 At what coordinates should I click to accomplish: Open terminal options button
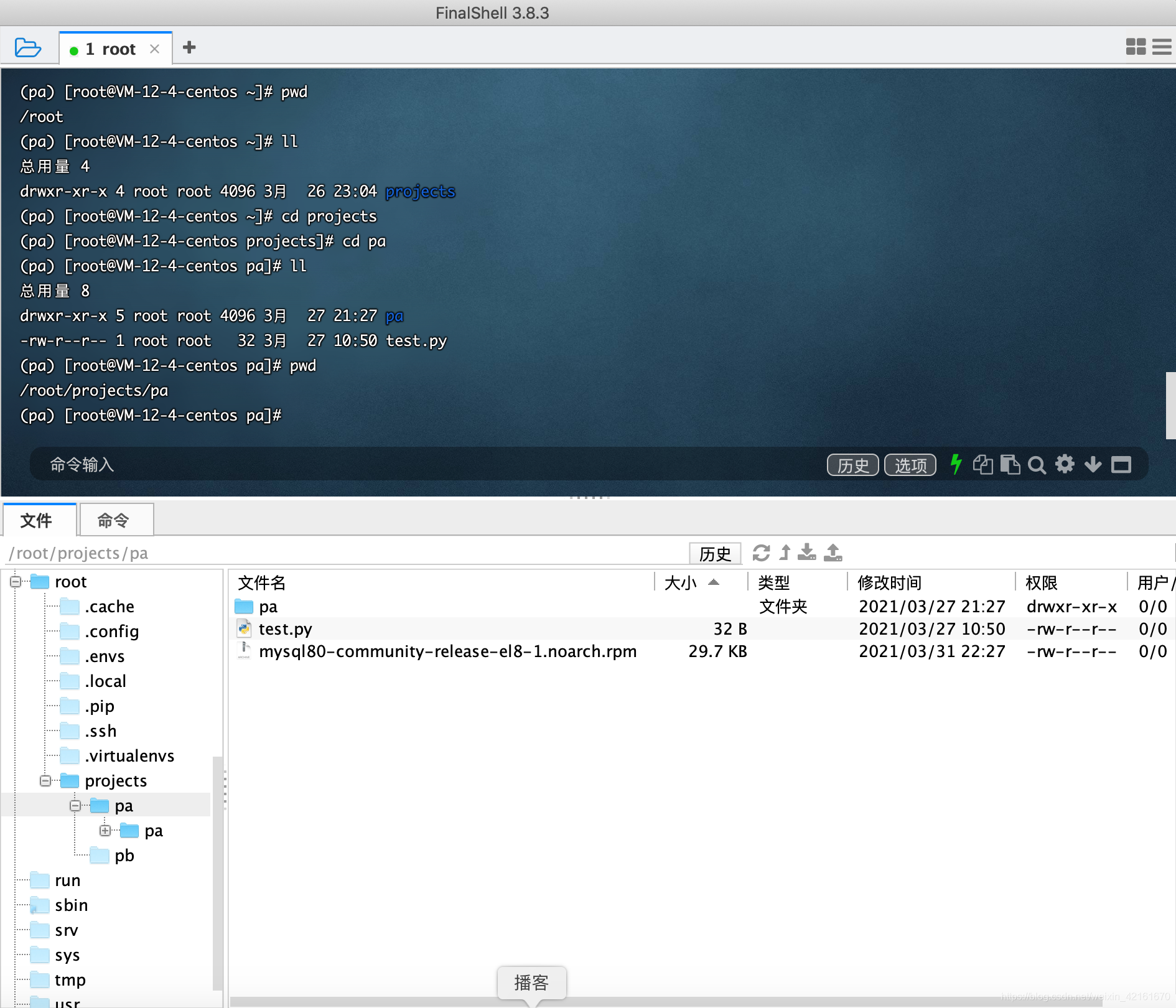[910, 465]
